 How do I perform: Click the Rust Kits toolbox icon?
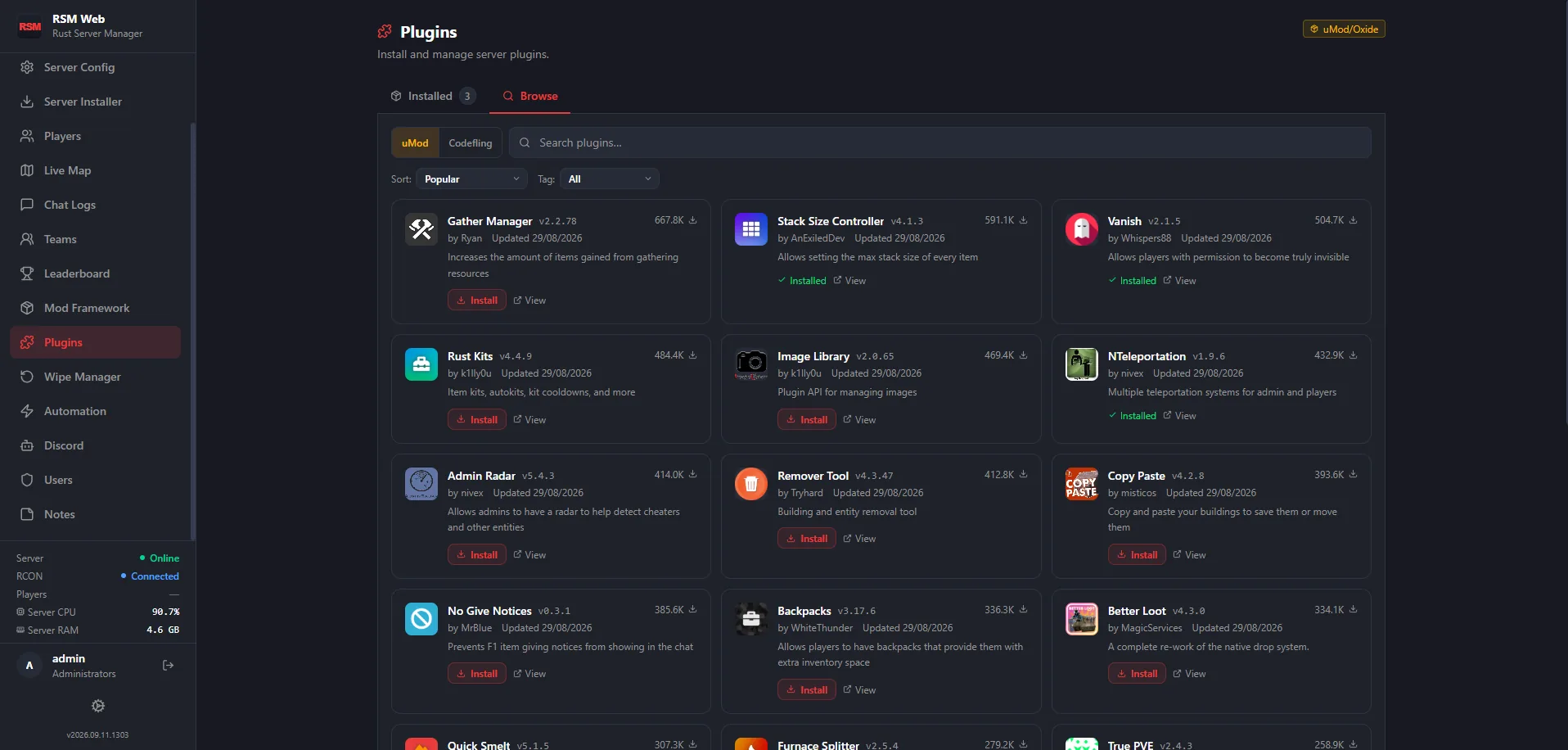[421, 364]
